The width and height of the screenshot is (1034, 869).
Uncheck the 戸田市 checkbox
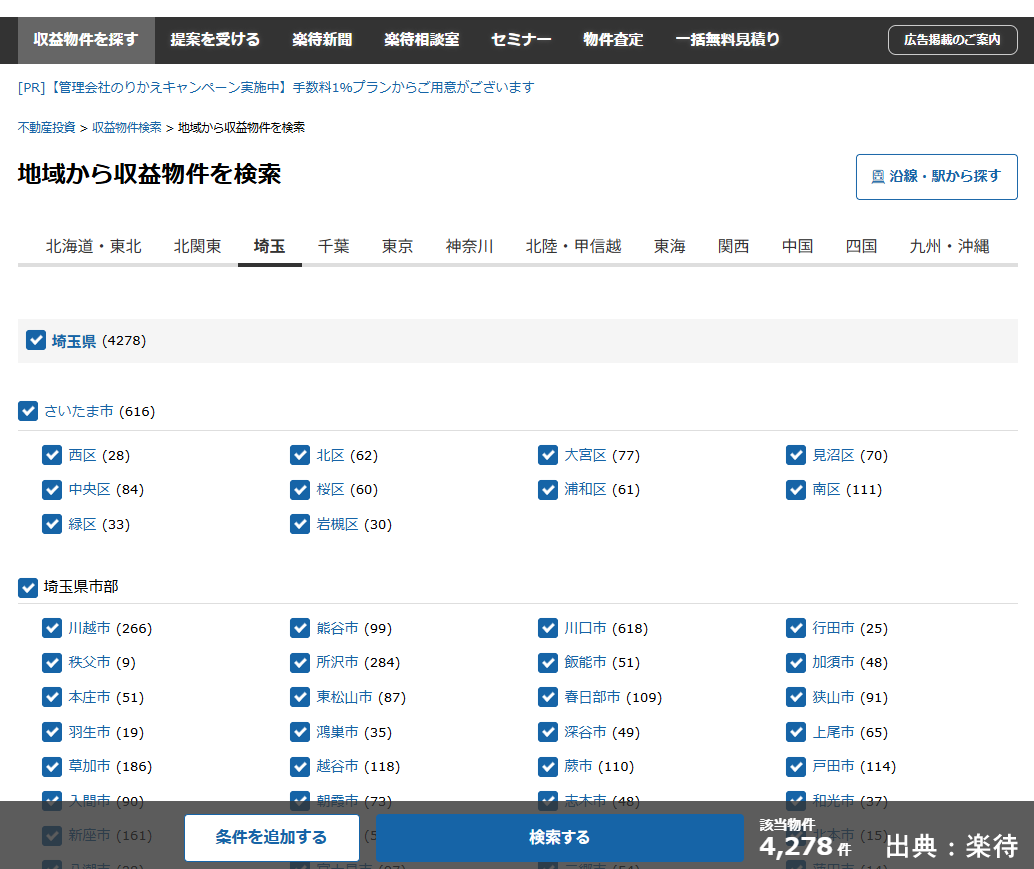[796, 766]
